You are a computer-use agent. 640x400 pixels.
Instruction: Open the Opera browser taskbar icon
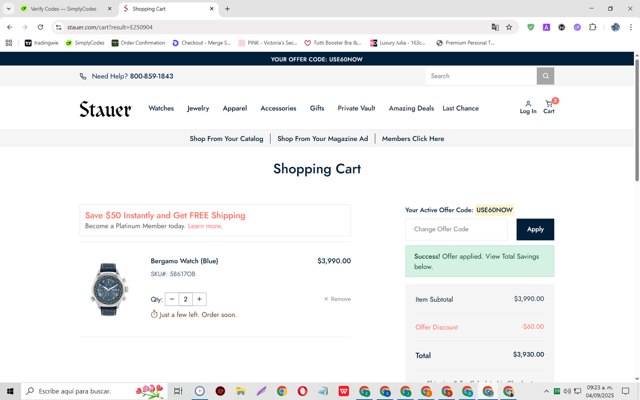click(302, 391)
